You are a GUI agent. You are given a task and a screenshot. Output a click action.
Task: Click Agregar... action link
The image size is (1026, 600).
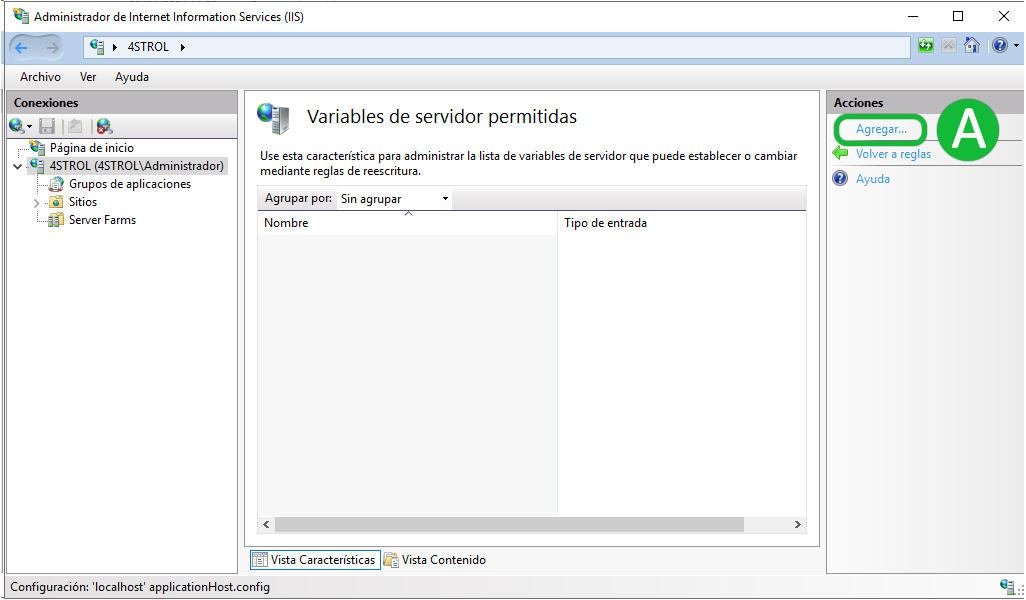[x=881, y=129]
